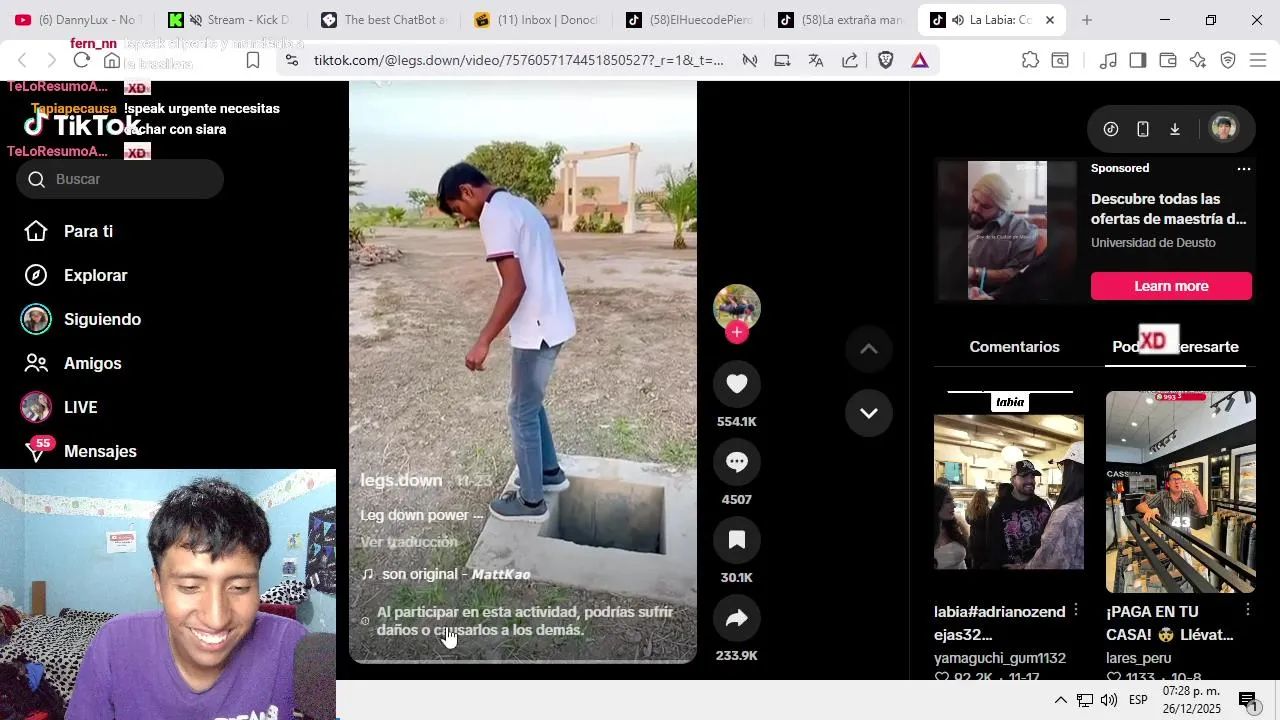
Task: Open Leo AI sparkle icon
Action: click(x=1198, y=61)
